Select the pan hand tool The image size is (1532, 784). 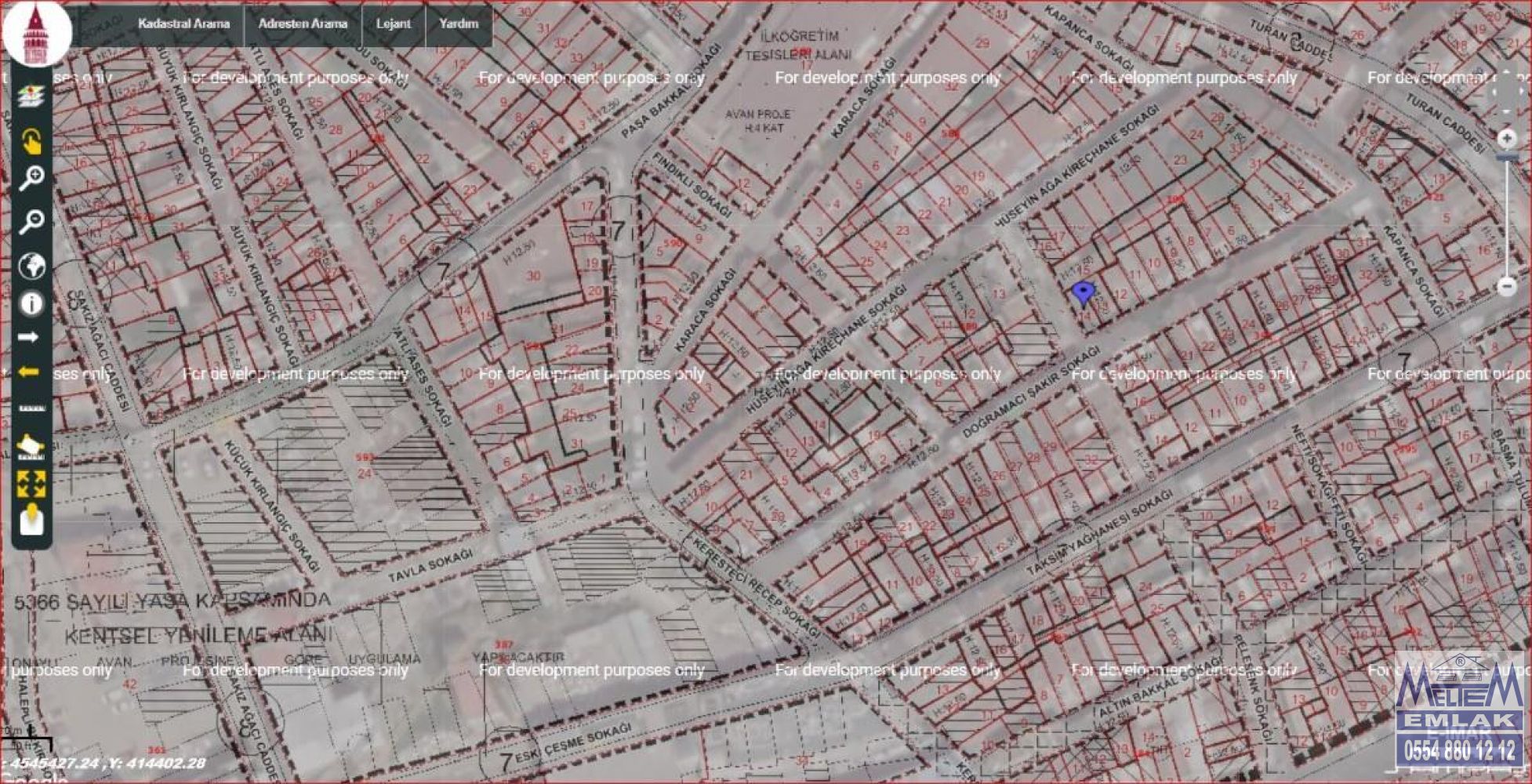[31, 141]
